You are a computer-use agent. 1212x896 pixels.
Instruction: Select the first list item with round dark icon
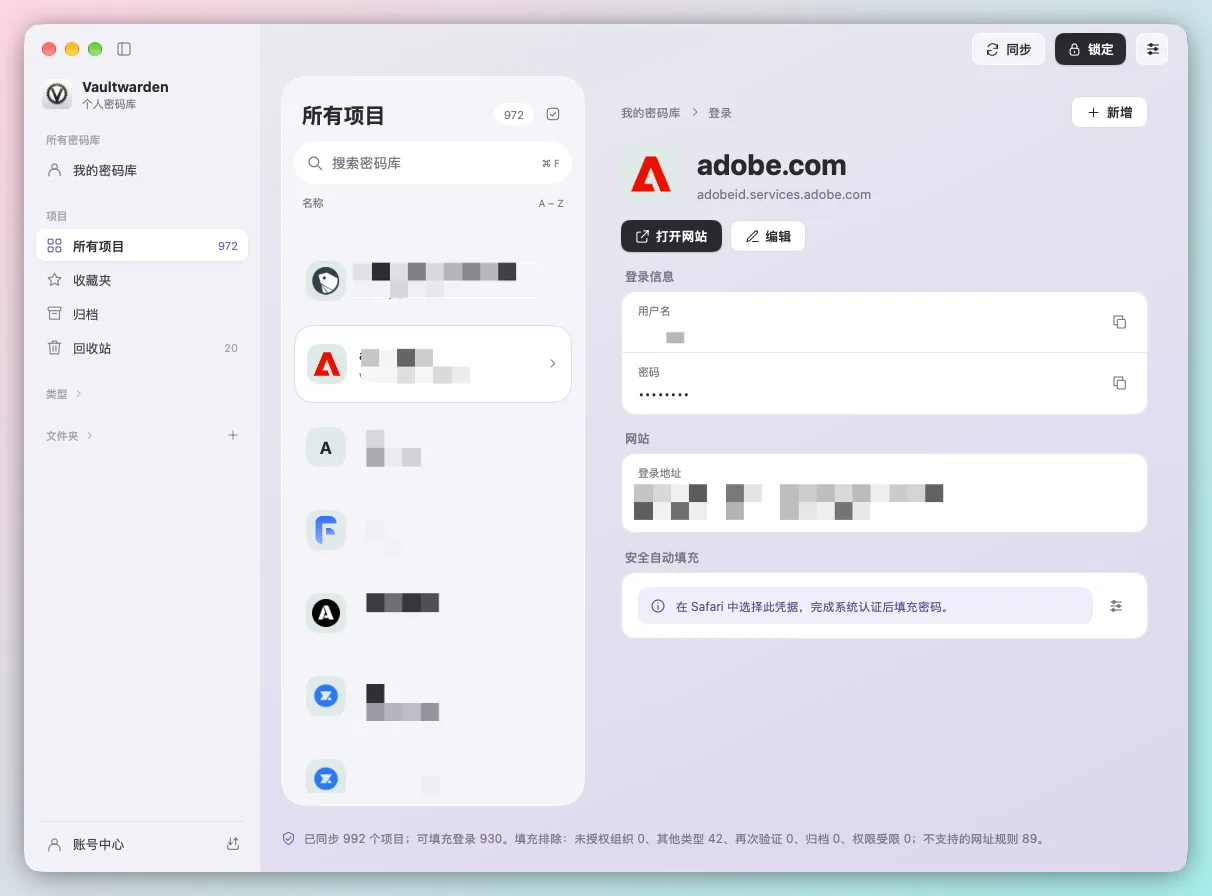click(433, 282)
